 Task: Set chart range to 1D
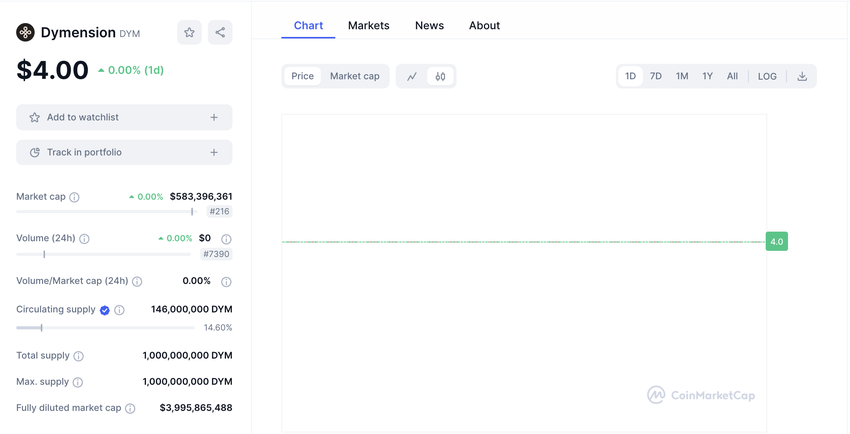[630, 76]
